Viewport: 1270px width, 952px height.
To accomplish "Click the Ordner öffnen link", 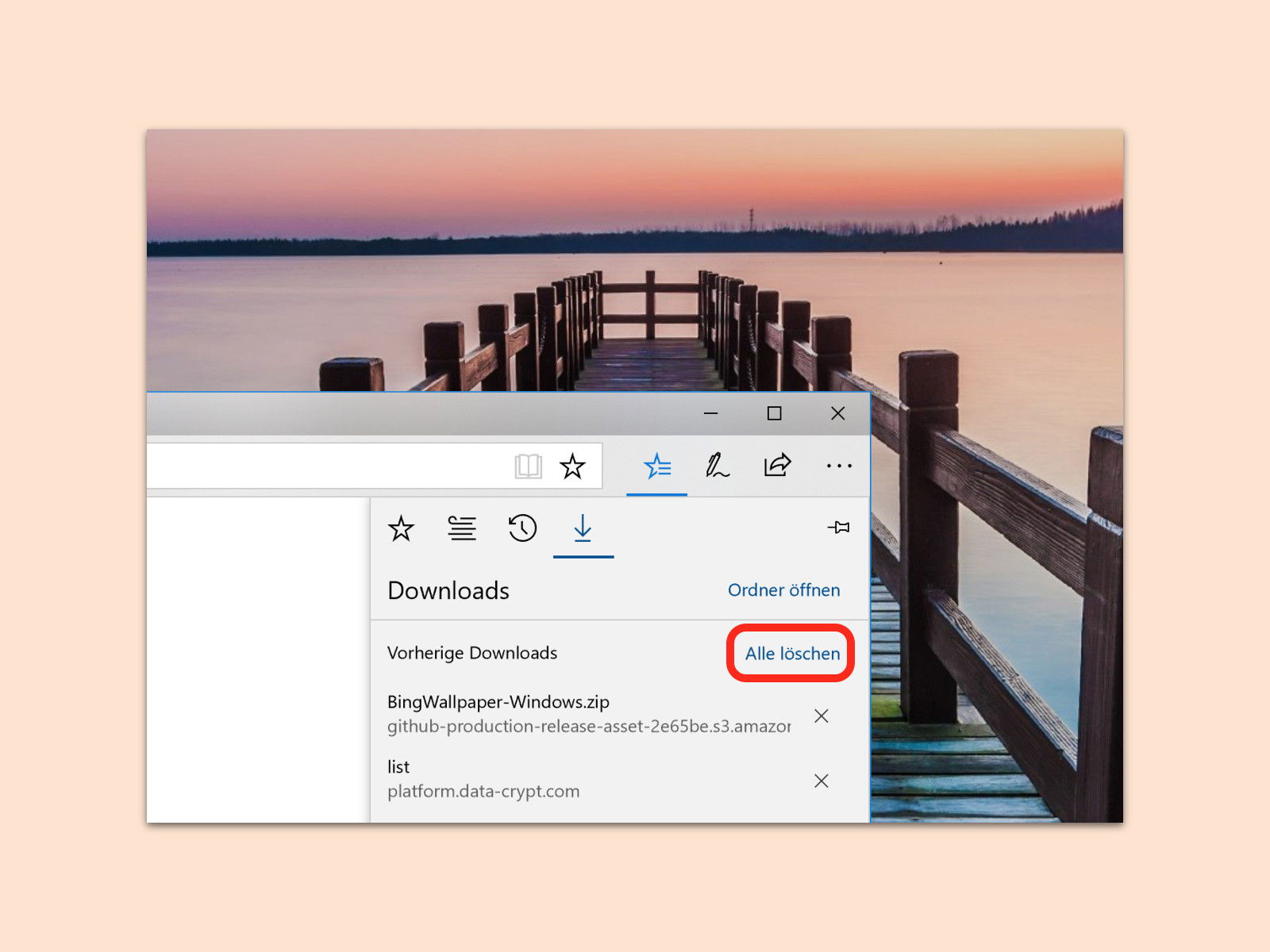I will point(783,590).
